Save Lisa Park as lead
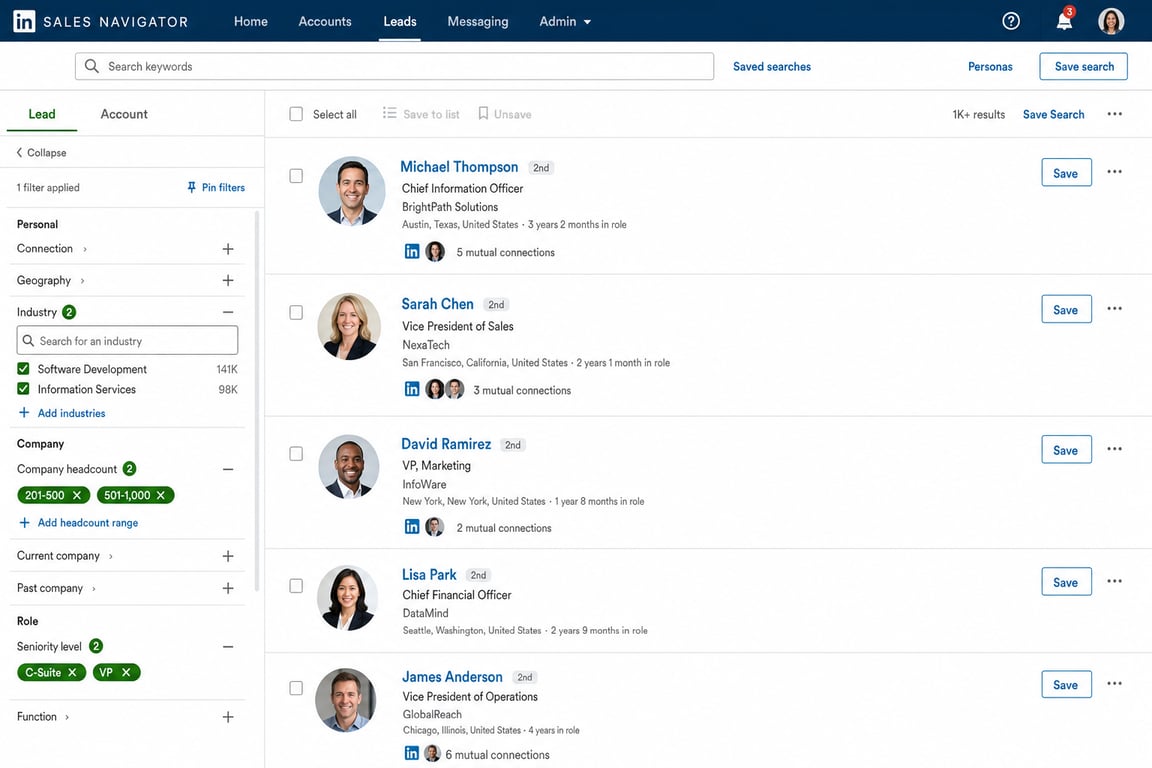The image size is (1152, 768). [1066, 582]
